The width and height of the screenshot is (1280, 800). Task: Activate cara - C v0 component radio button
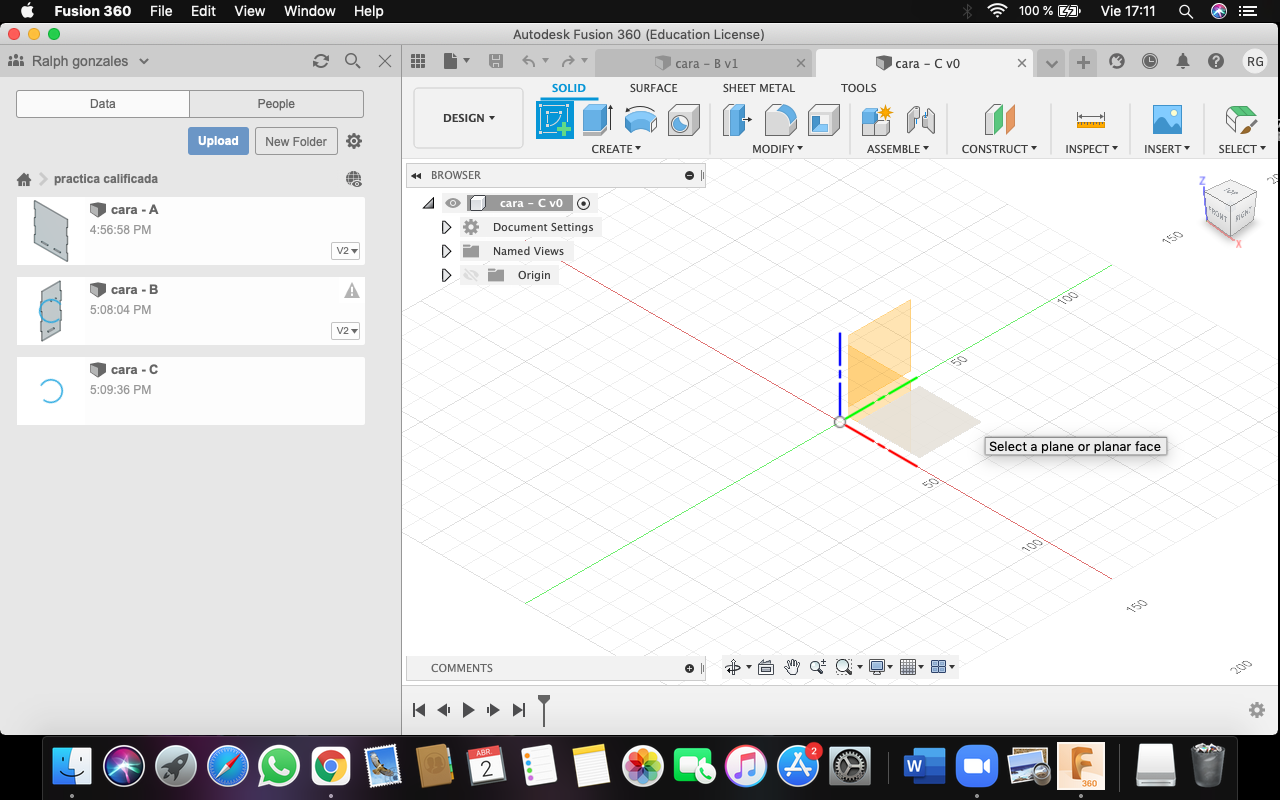(x=584, y=203)
